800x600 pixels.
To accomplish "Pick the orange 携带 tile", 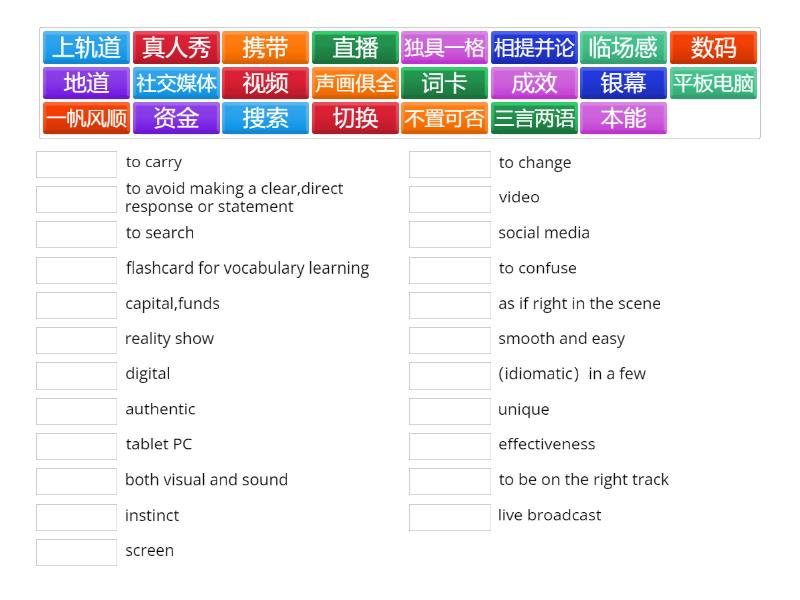I will pos(265,48).
